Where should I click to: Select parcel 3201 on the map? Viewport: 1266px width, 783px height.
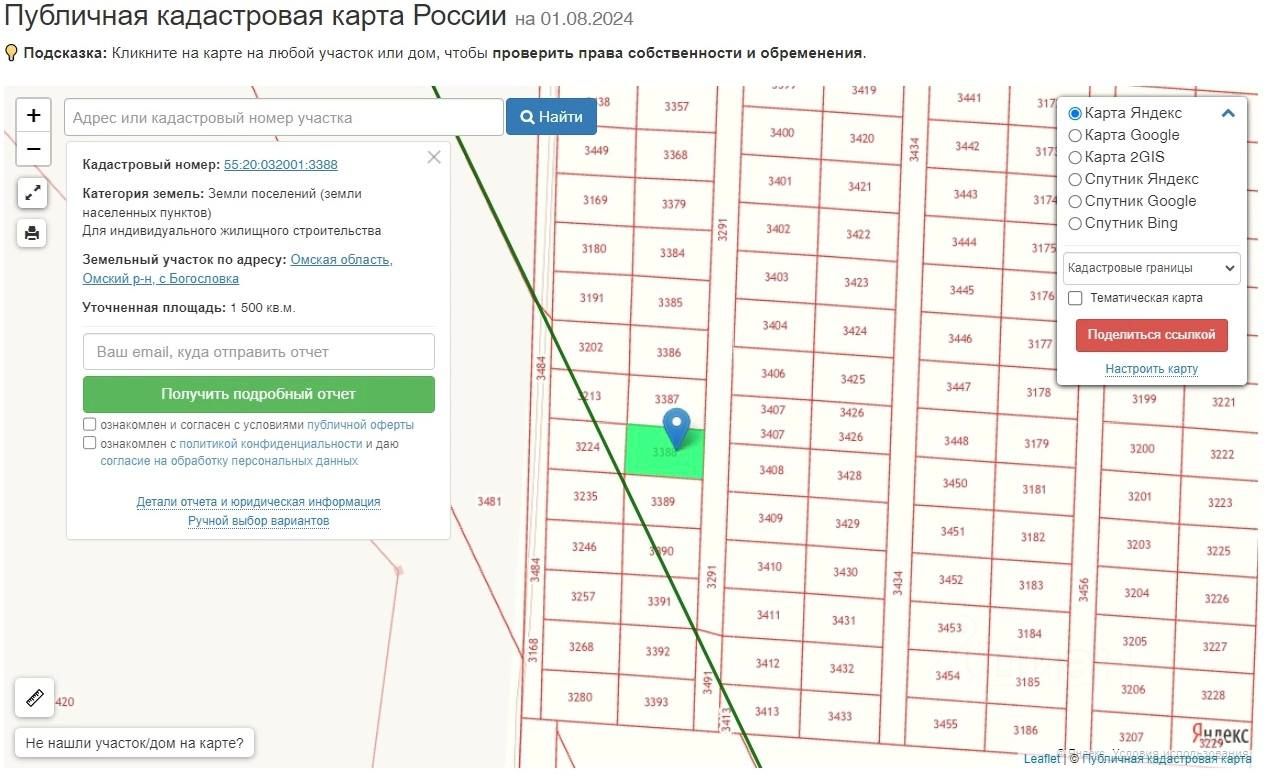click(x=1140, y=496)
